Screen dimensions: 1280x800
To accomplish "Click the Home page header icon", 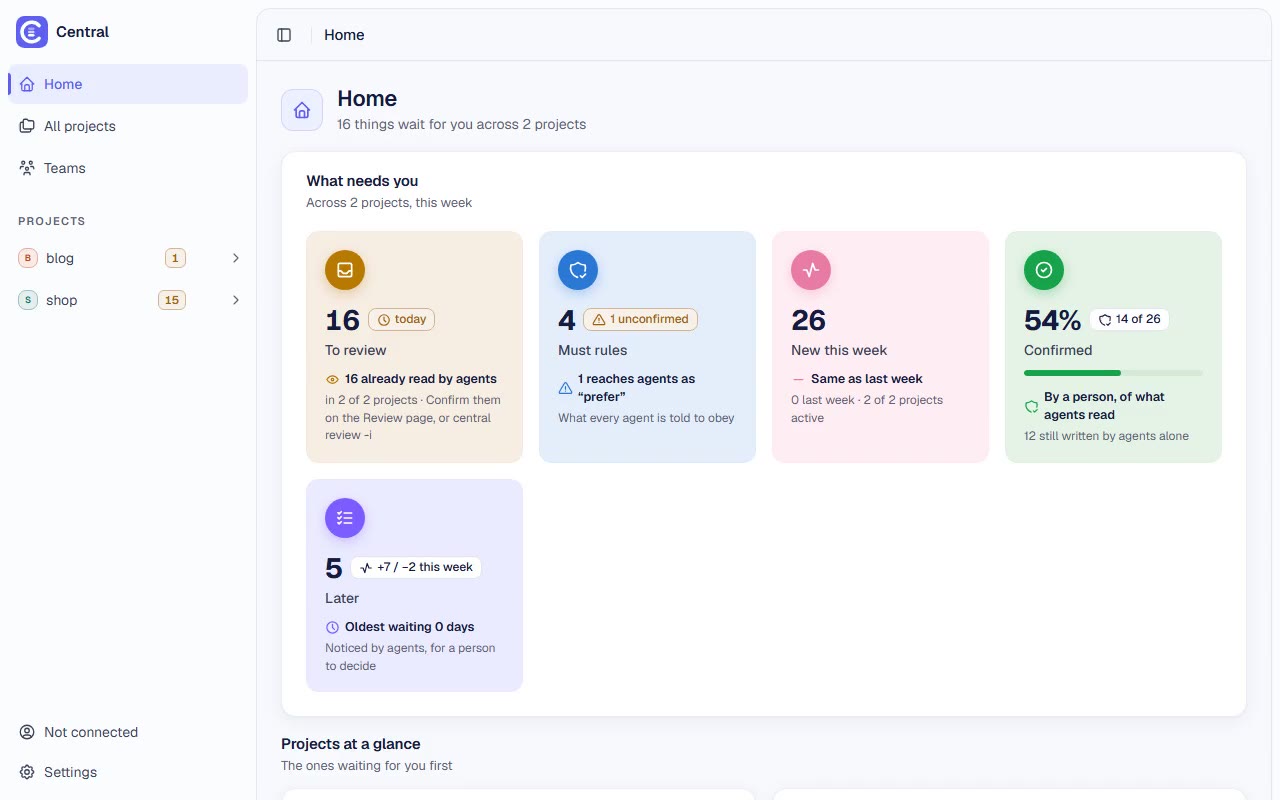I will [302, 110].
